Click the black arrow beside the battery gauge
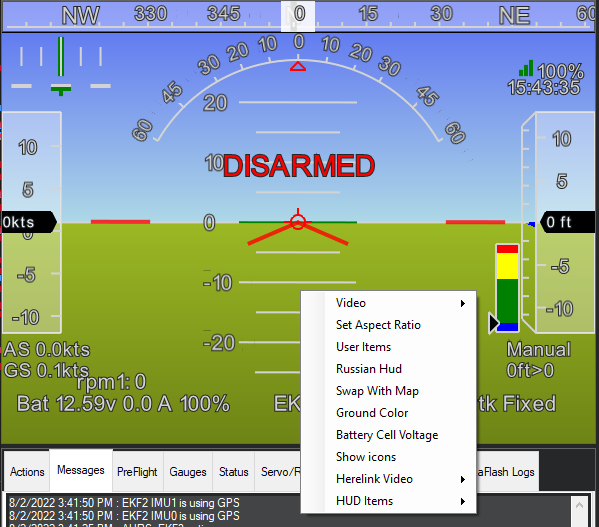The height and width of the screenshot is (527, 599). (x=494, y=323)
